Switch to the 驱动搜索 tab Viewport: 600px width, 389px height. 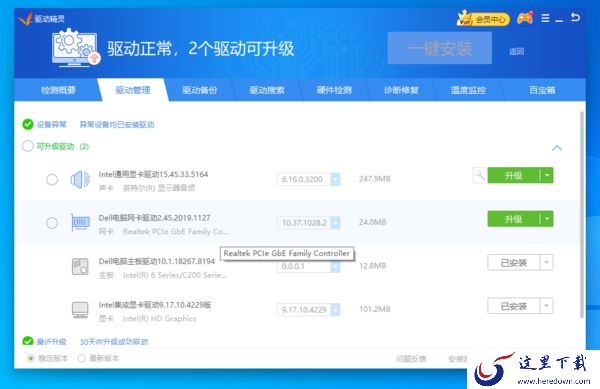click(x=267, y=90)
